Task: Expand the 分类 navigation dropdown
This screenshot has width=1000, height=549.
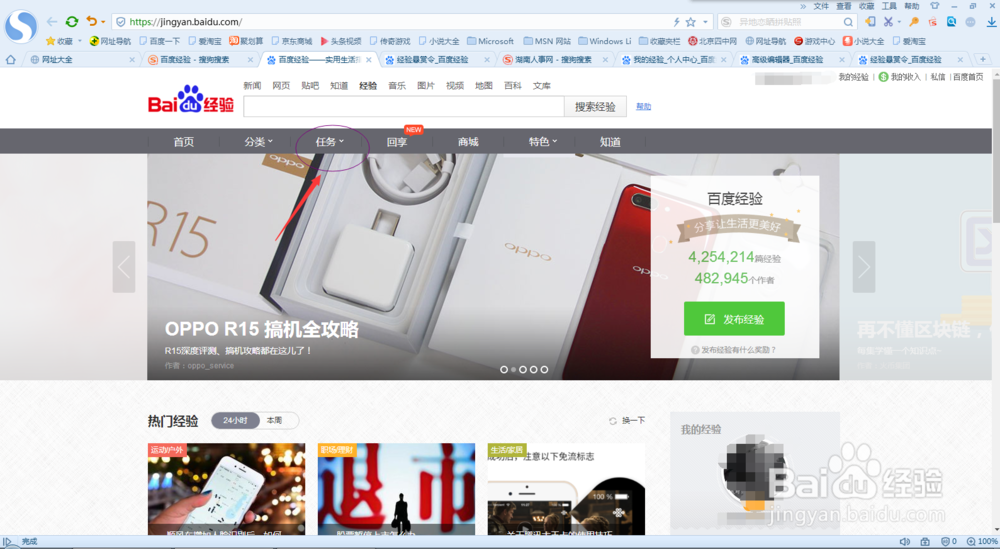Action: (x=258, y=142)
